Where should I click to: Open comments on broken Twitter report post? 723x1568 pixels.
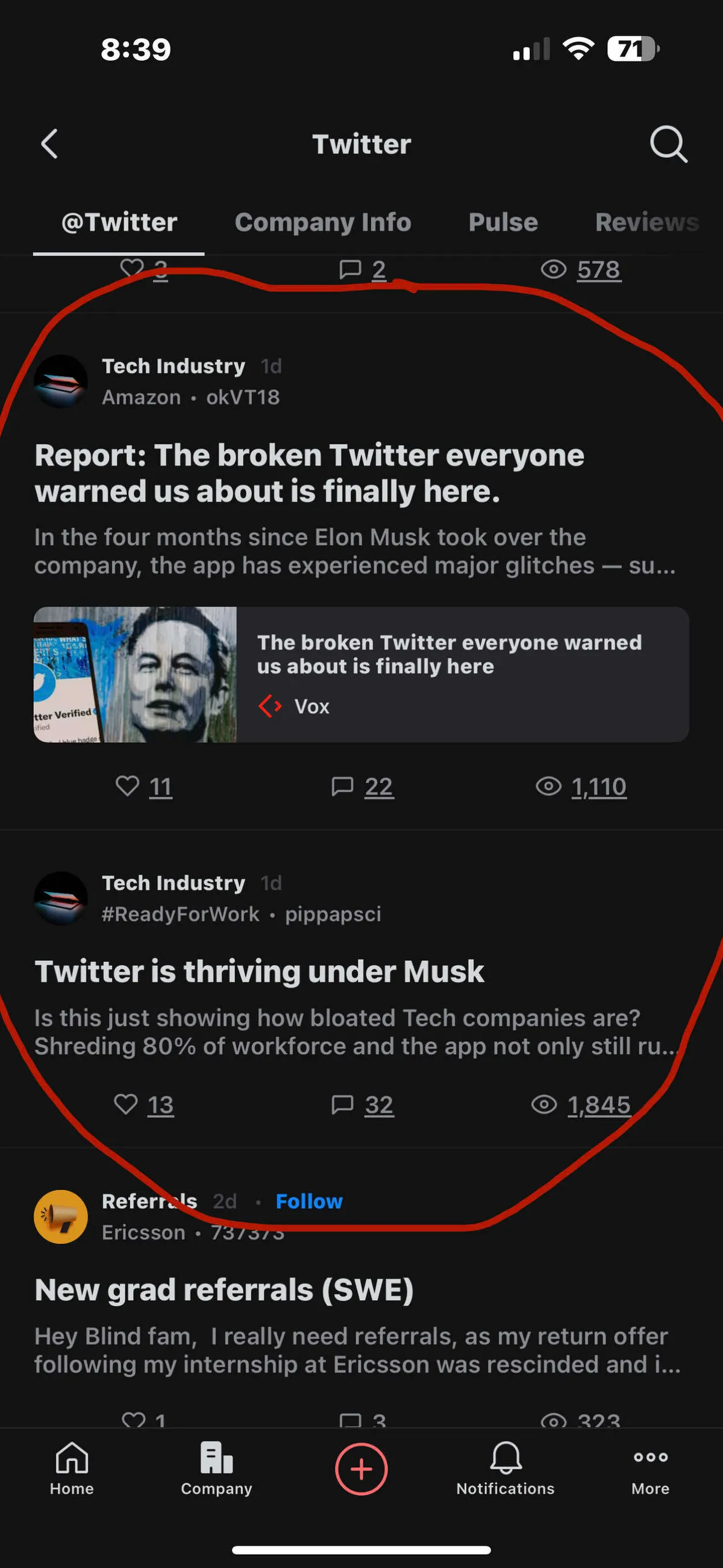(343, 786)
